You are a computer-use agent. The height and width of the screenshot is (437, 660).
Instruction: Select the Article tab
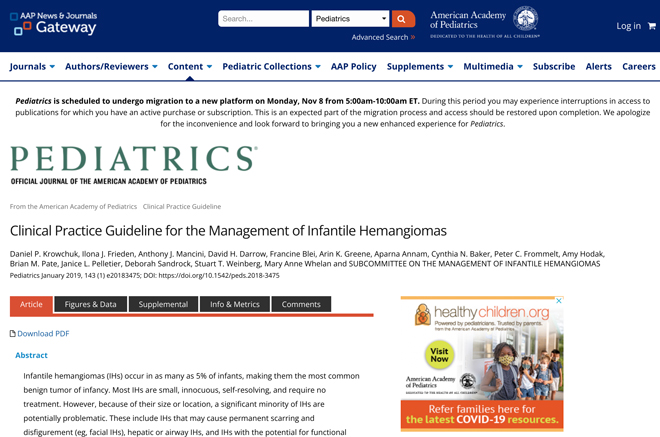point(31,304)
